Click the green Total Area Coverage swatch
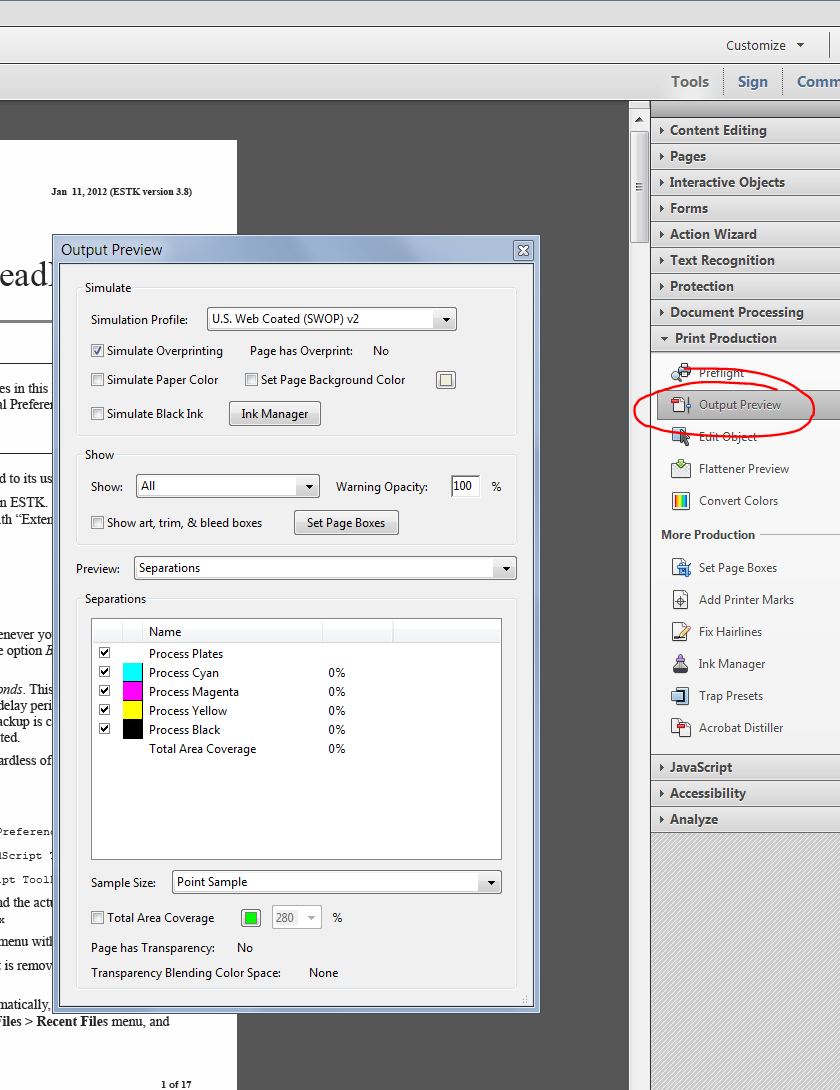 (x=251, y=918)
